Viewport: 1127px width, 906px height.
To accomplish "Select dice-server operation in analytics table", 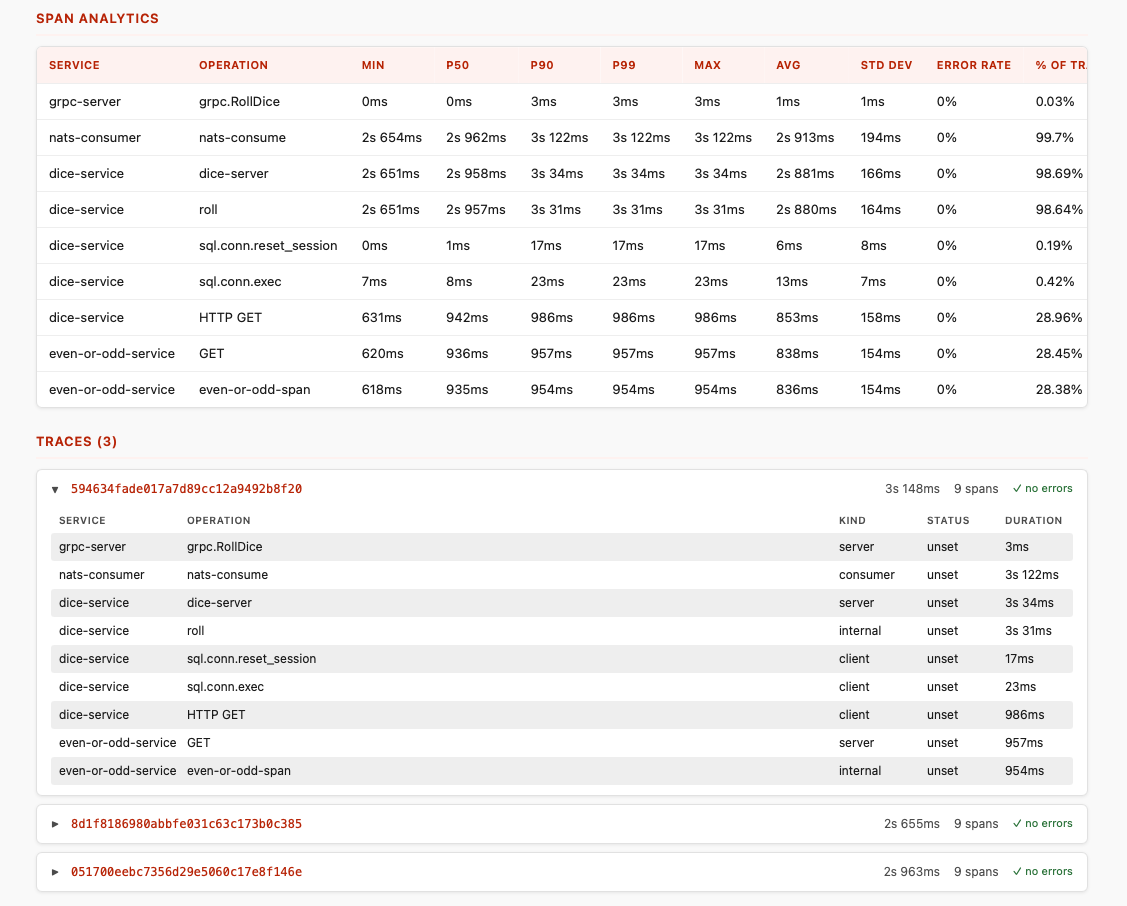I will pos(234,173).
